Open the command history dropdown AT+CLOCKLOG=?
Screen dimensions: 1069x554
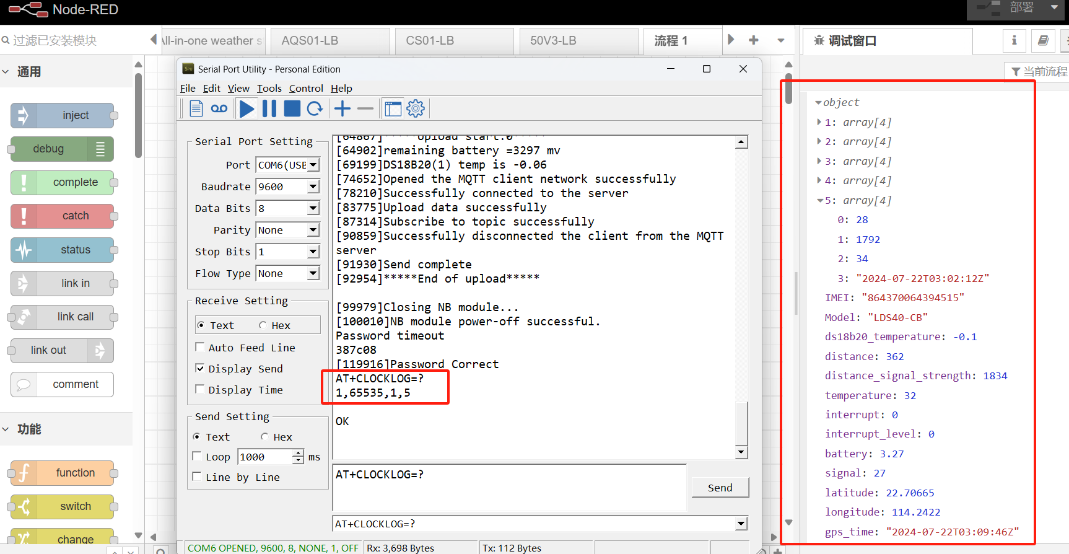pos(741,523)
